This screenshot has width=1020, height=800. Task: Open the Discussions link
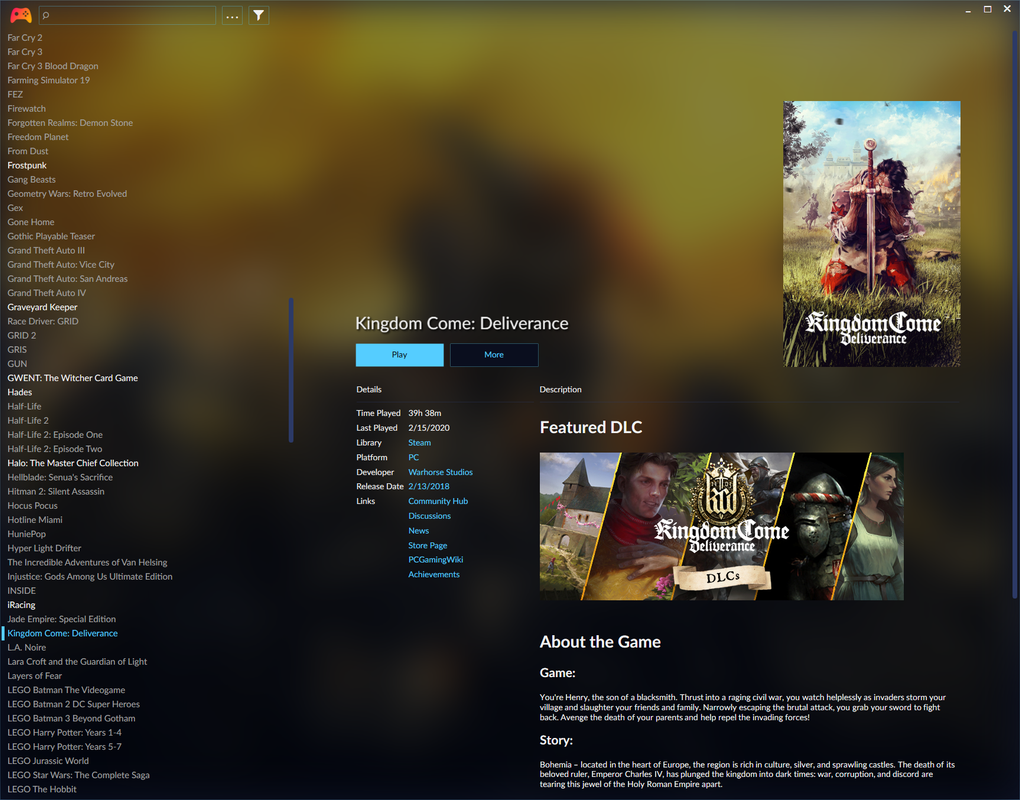pyautogui.click(x=429, y=516)
